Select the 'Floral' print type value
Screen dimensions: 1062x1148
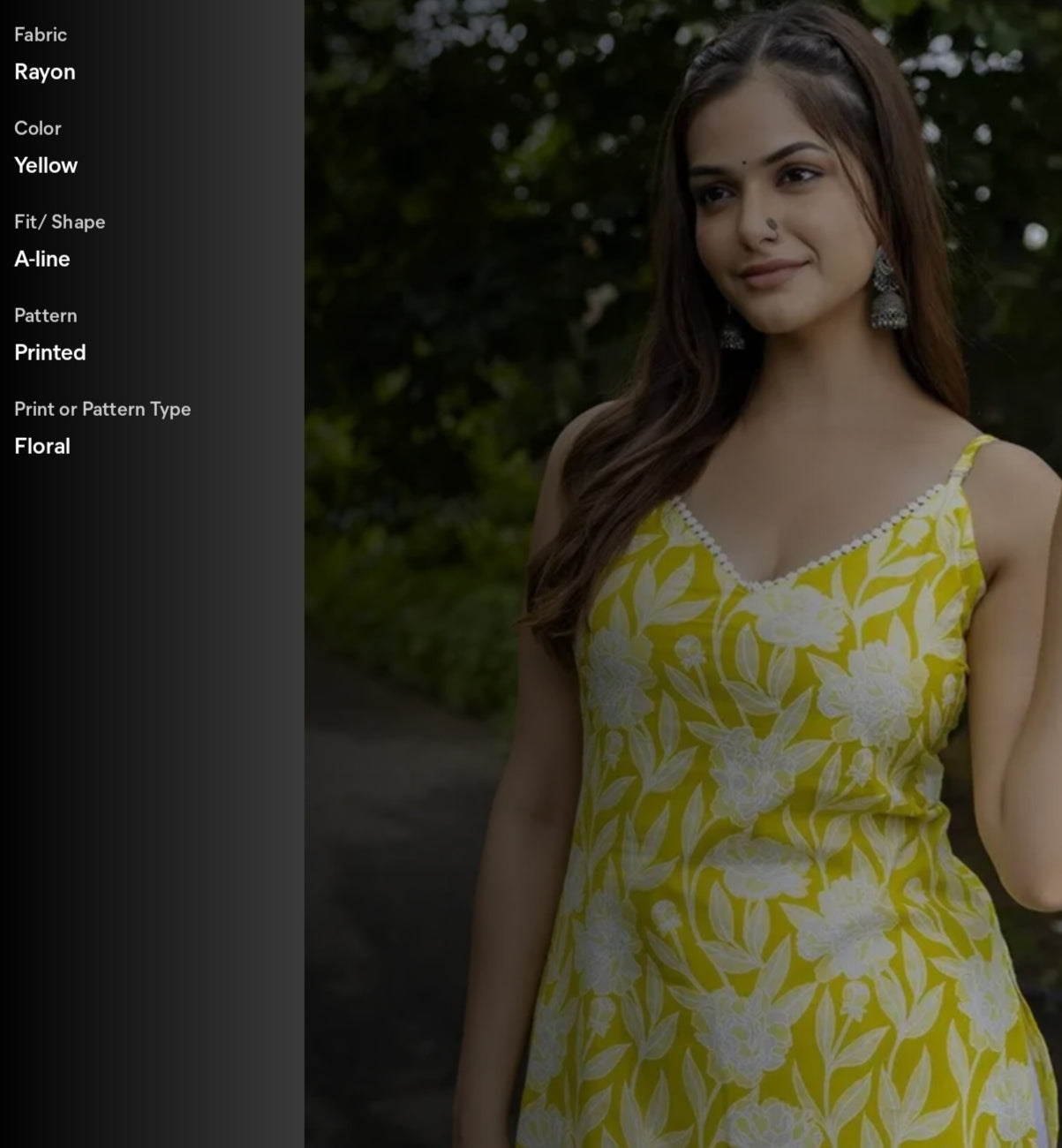42,446
